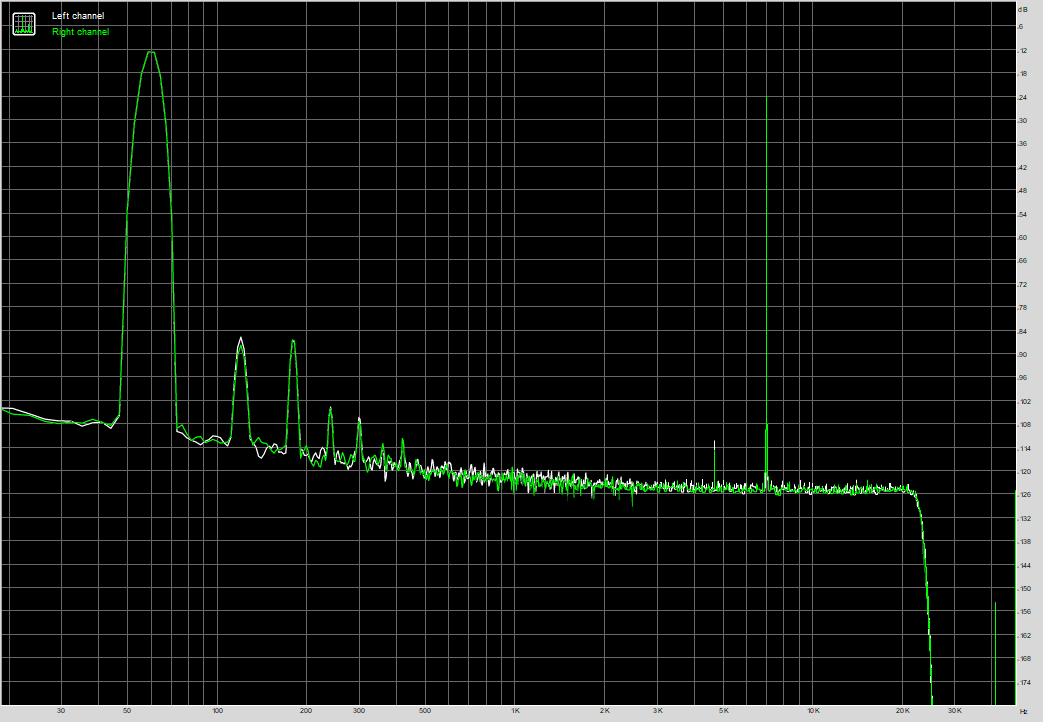Screen dimensions: 1043x722
Task: Click the -174 level axis label
Action: [1022, 682]
